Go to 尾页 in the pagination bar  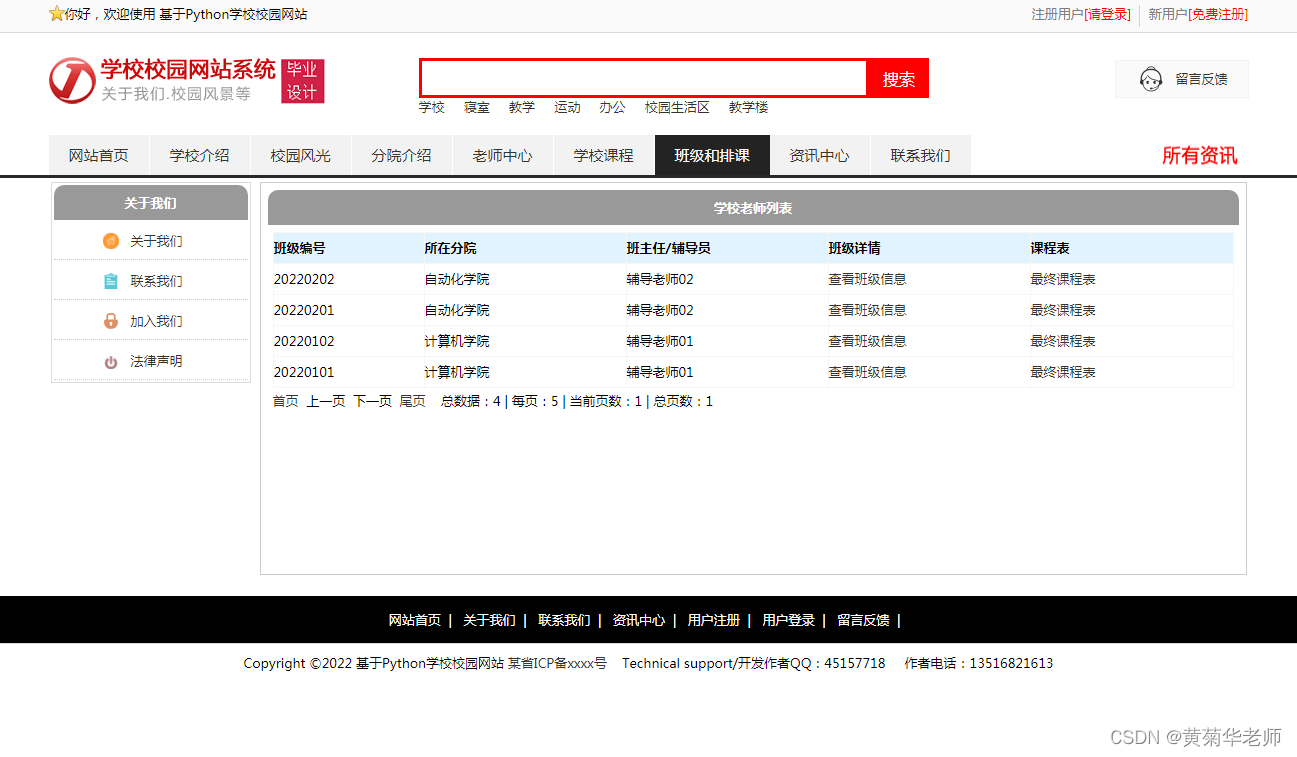pyautogui.click(x=412, y=400)
